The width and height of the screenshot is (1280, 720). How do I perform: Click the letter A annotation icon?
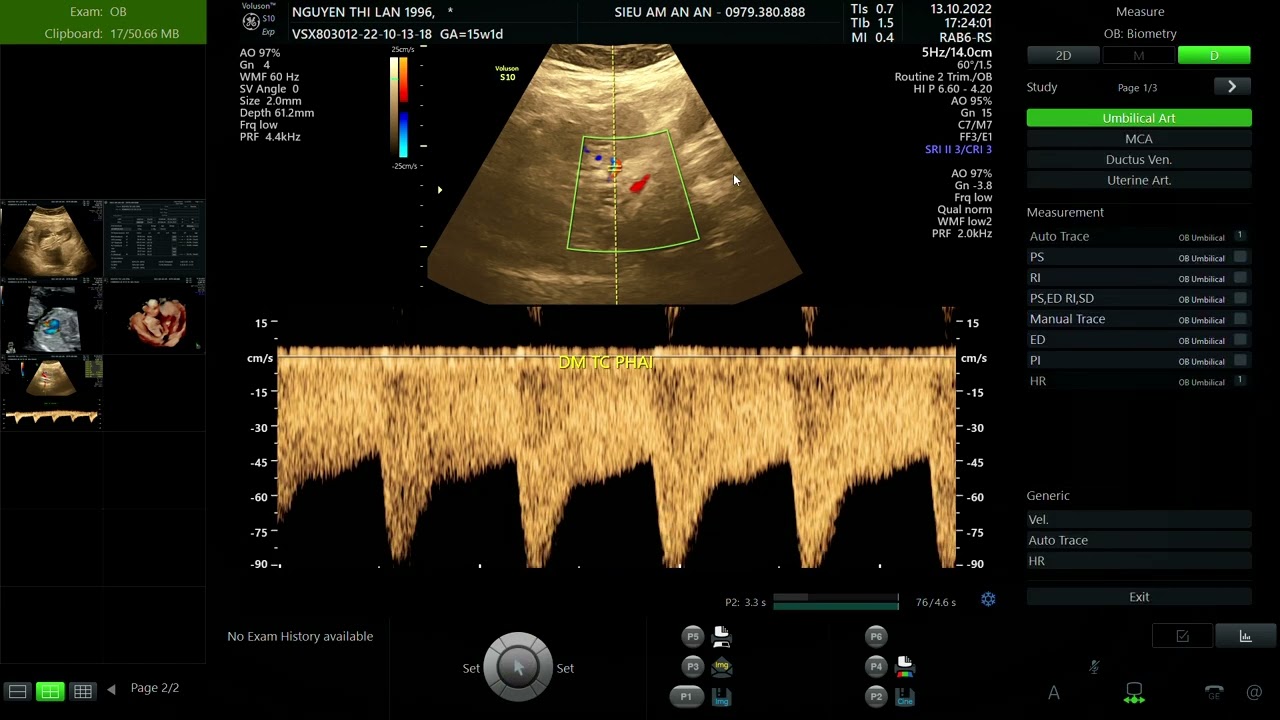click(1053, 692)
